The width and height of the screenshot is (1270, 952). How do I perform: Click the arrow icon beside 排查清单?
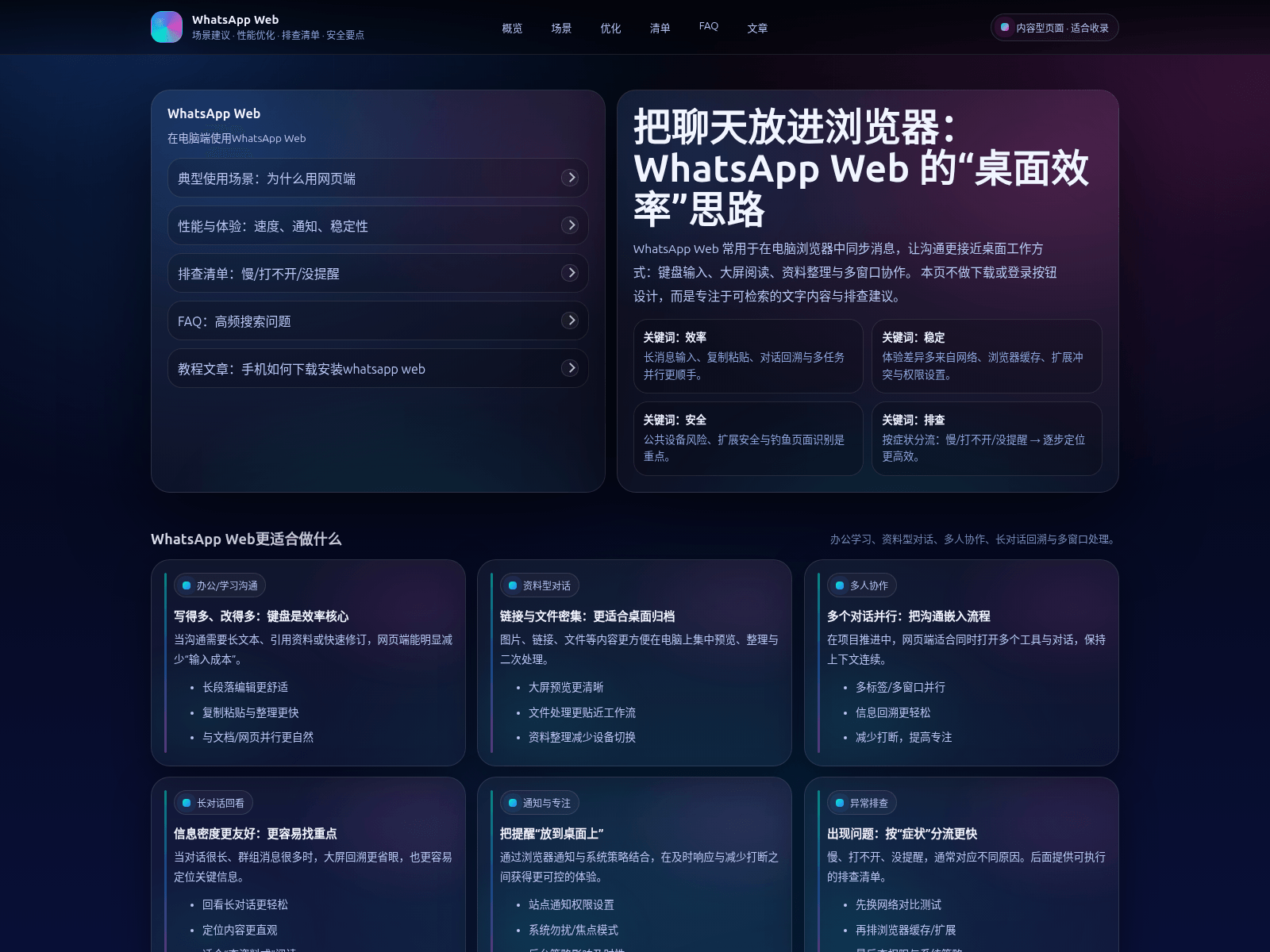coord(570,273)
